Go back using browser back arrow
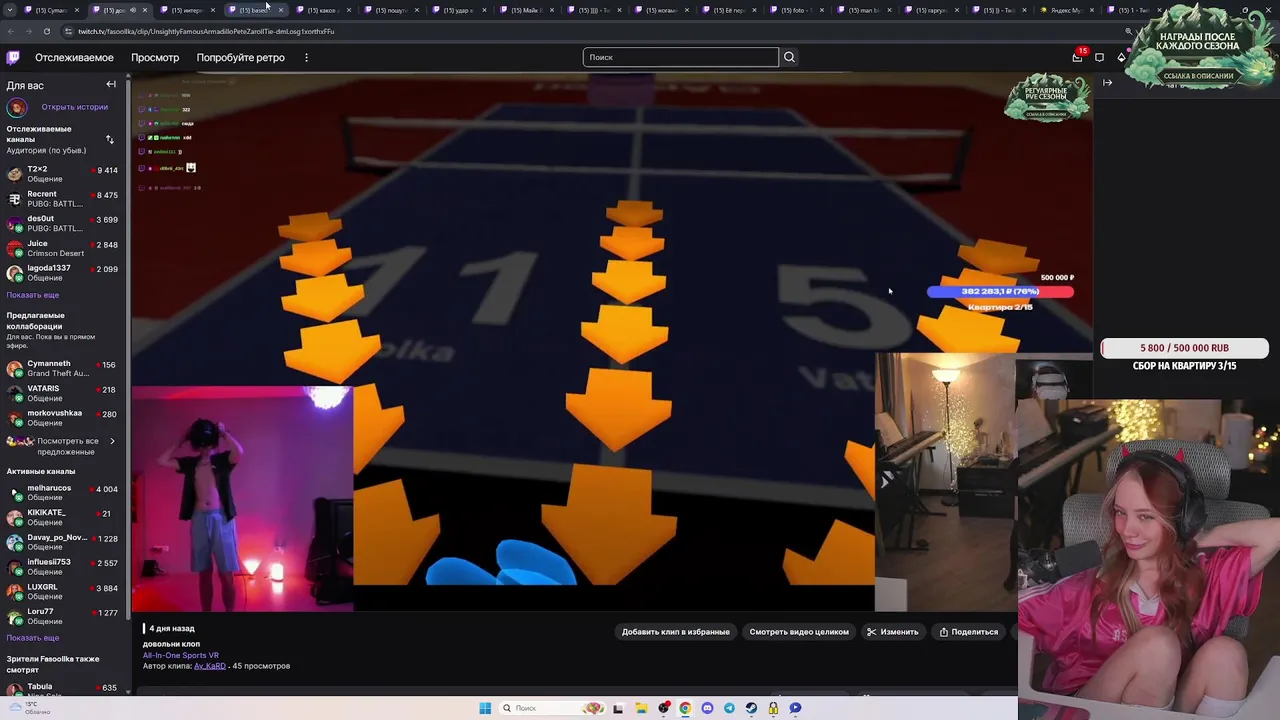 [10, 31]
